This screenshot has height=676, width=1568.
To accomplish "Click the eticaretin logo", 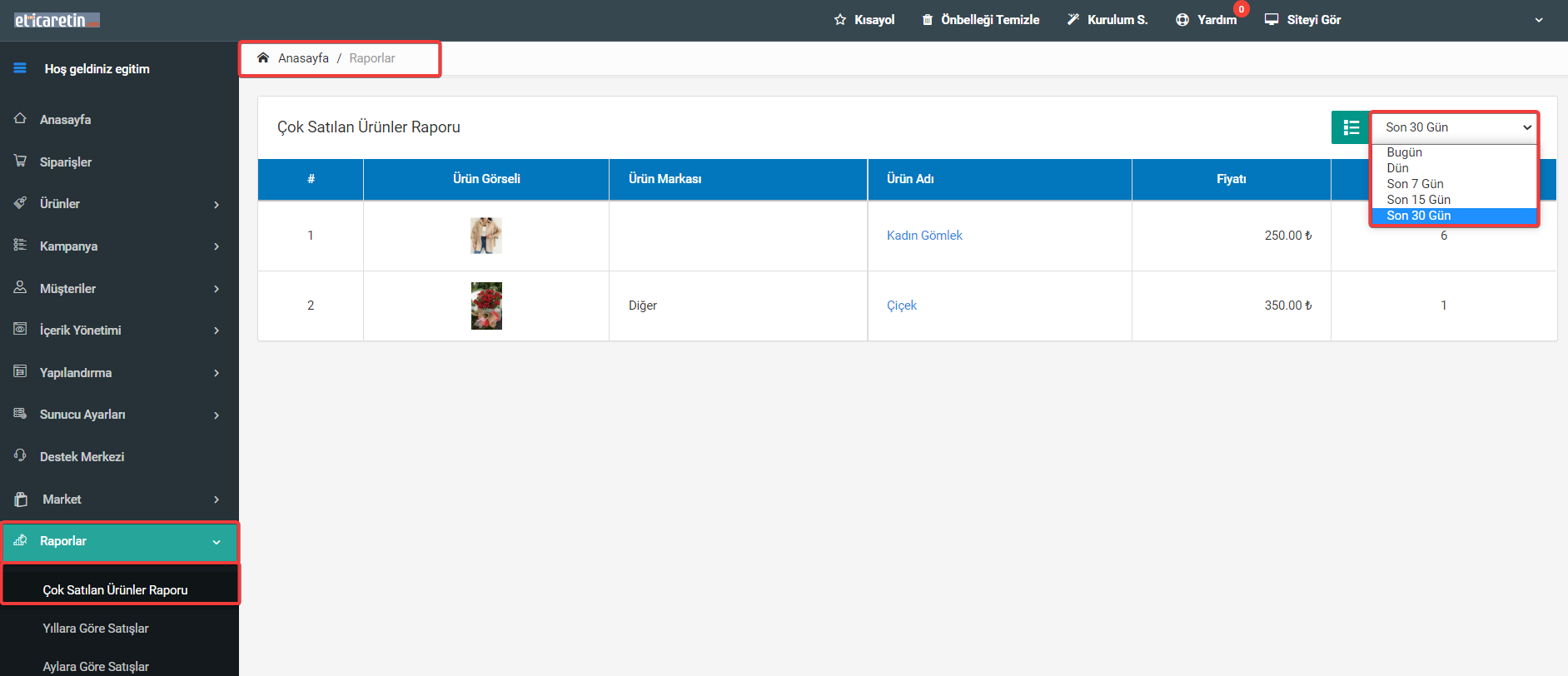I will tap(57, 20).
